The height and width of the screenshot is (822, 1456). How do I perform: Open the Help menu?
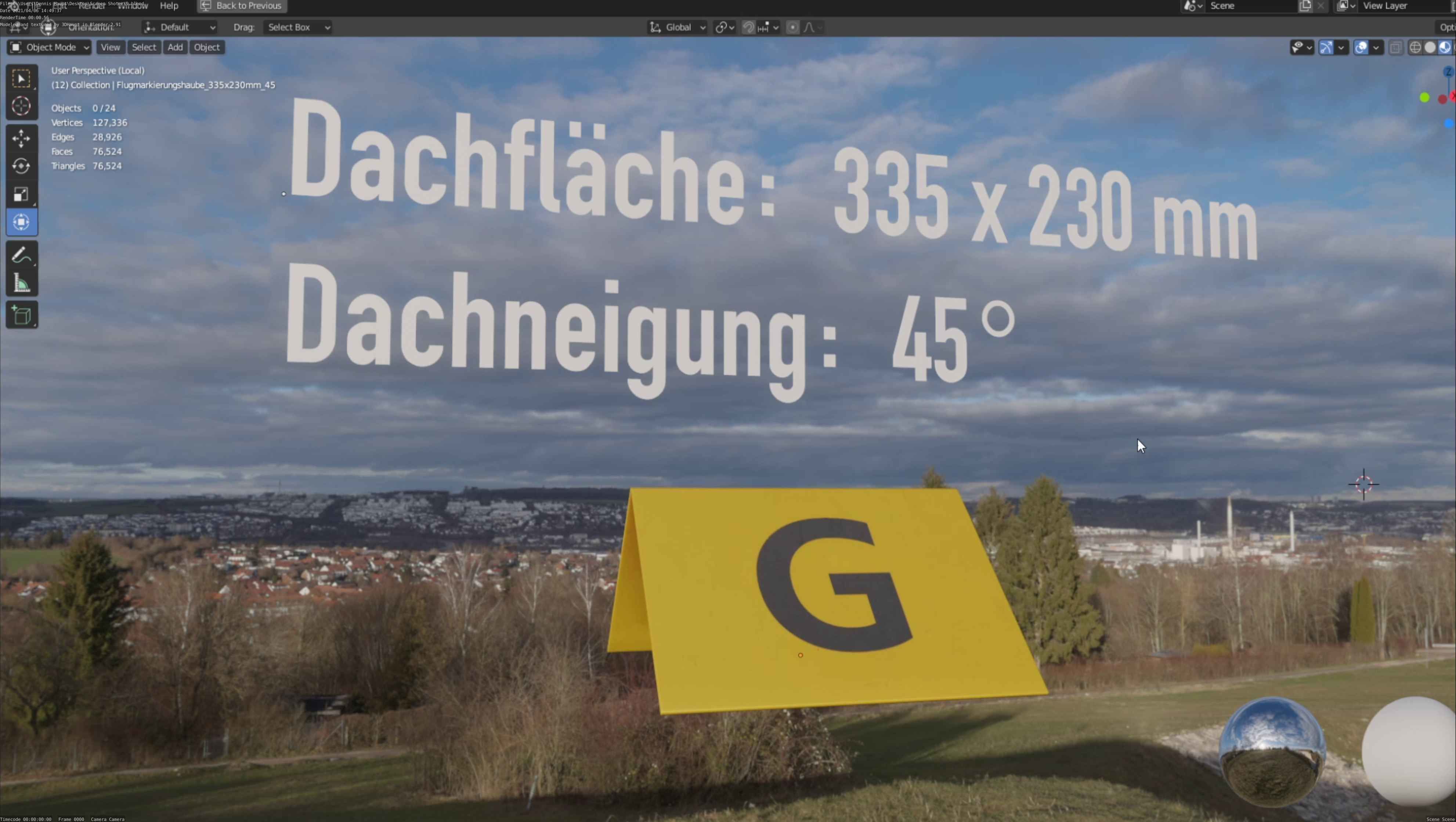pos(169,6)
